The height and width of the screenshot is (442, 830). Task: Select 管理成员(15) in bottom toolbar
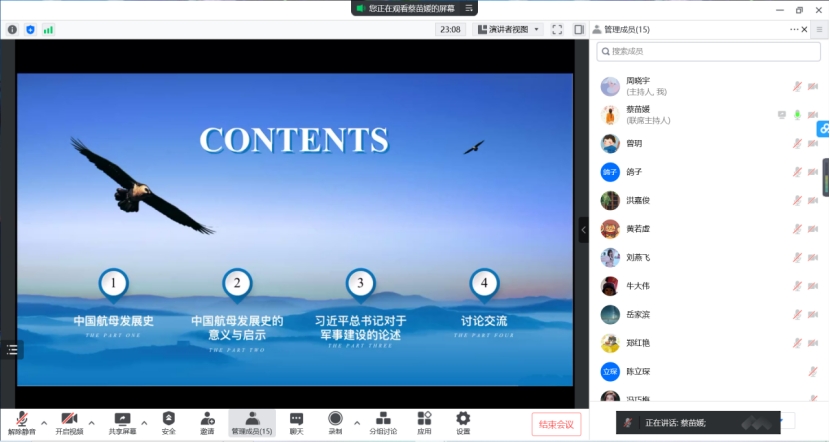tap(251, 420)
